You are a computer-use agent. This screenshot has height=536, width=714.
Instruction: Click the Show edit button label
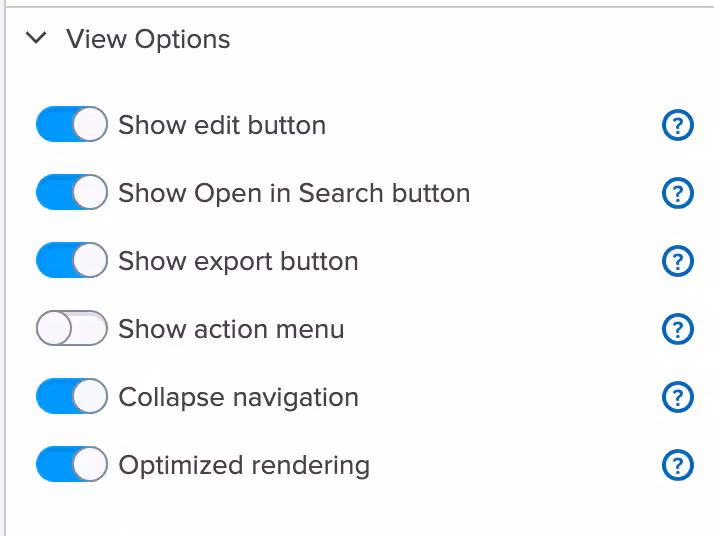[222, 125]
